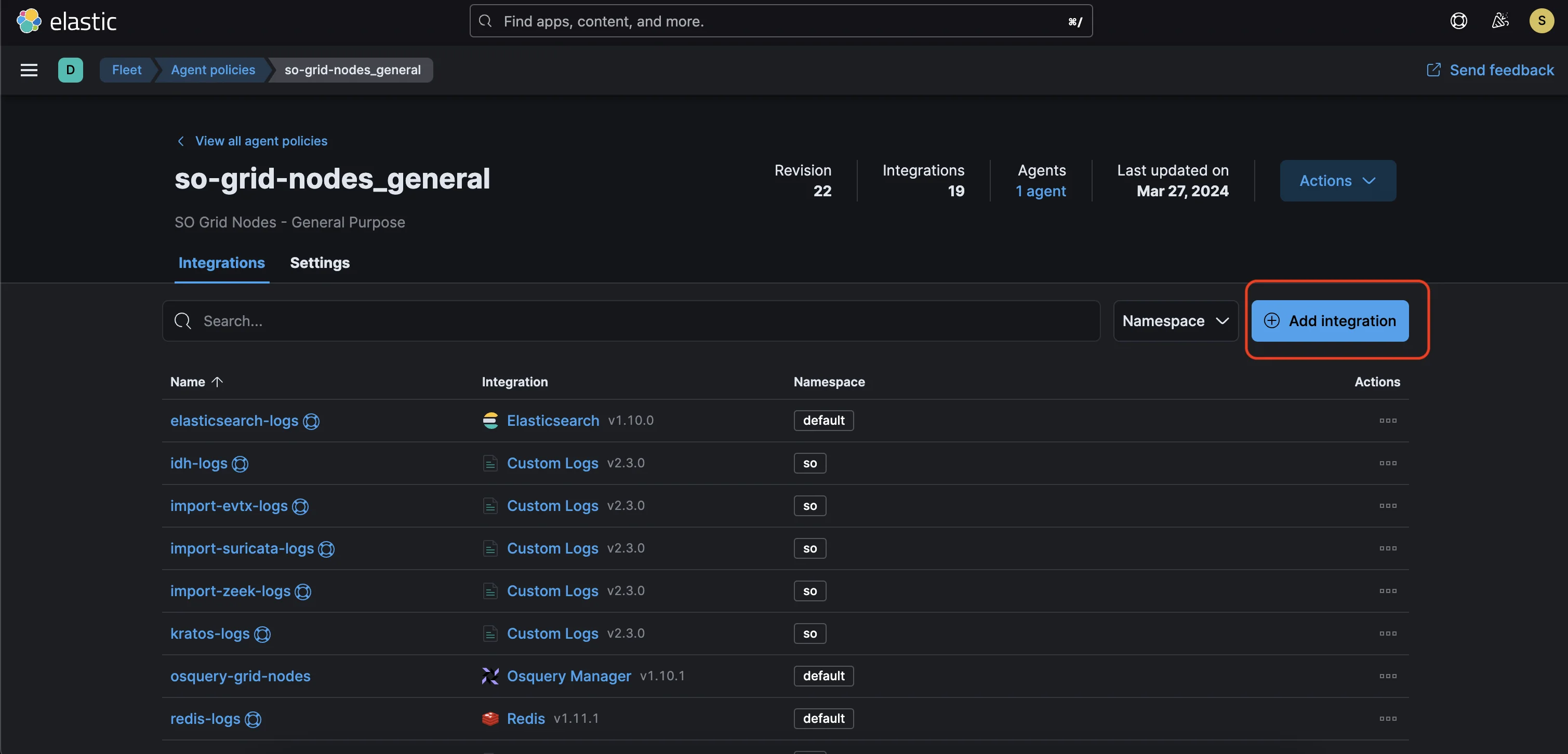Focus the global Find apps search field
Screen dimensions: 1568x754
point(781,21)
